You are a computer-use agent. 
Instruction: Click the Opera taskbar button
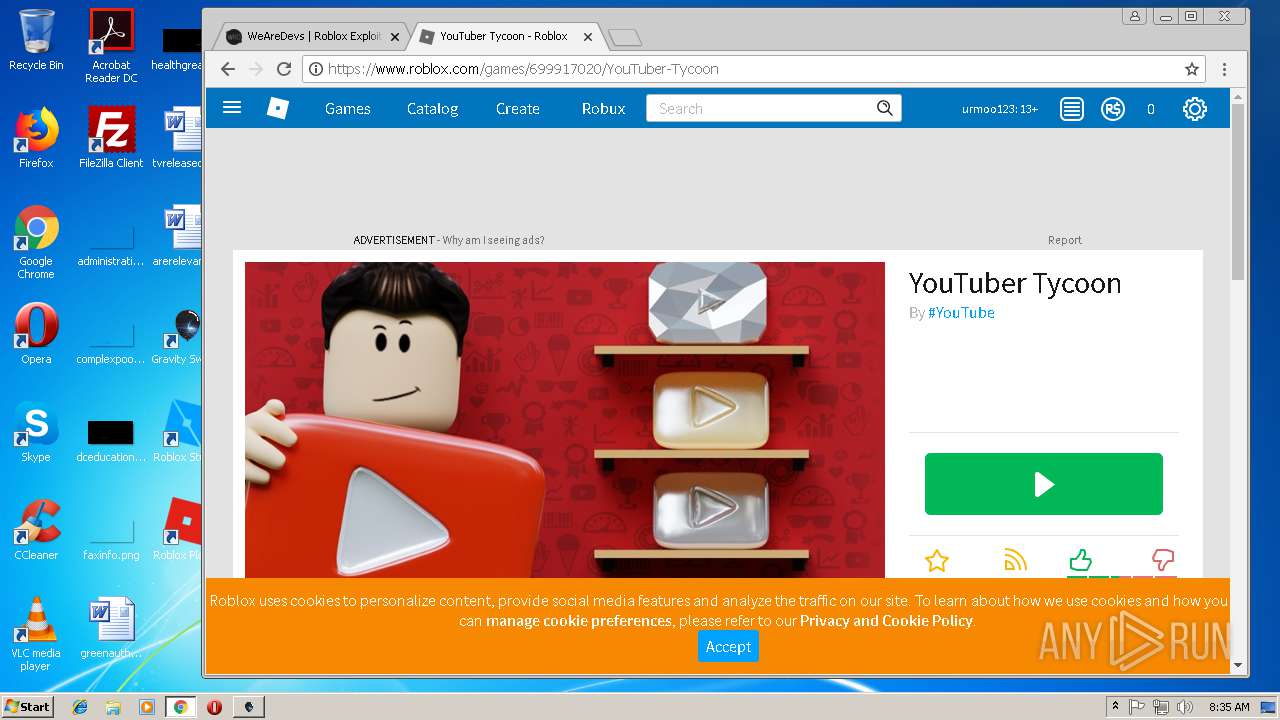click(x=214, y=707)
